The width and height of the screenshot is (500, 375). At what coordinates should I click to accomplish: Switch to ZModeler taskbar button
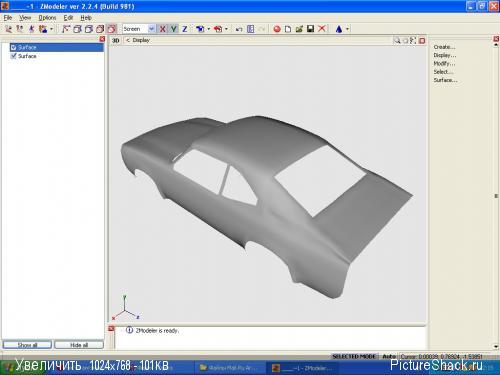click(x=302, y=368)
